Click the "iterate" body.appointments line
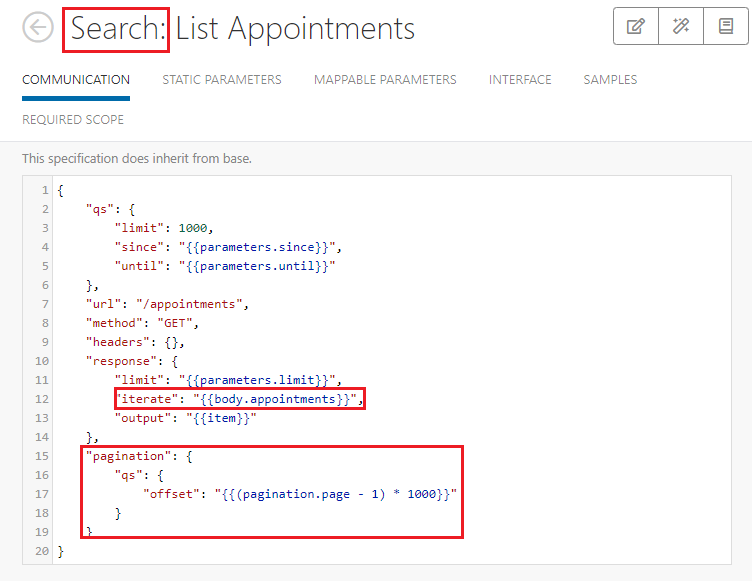 tap(238, 400)
